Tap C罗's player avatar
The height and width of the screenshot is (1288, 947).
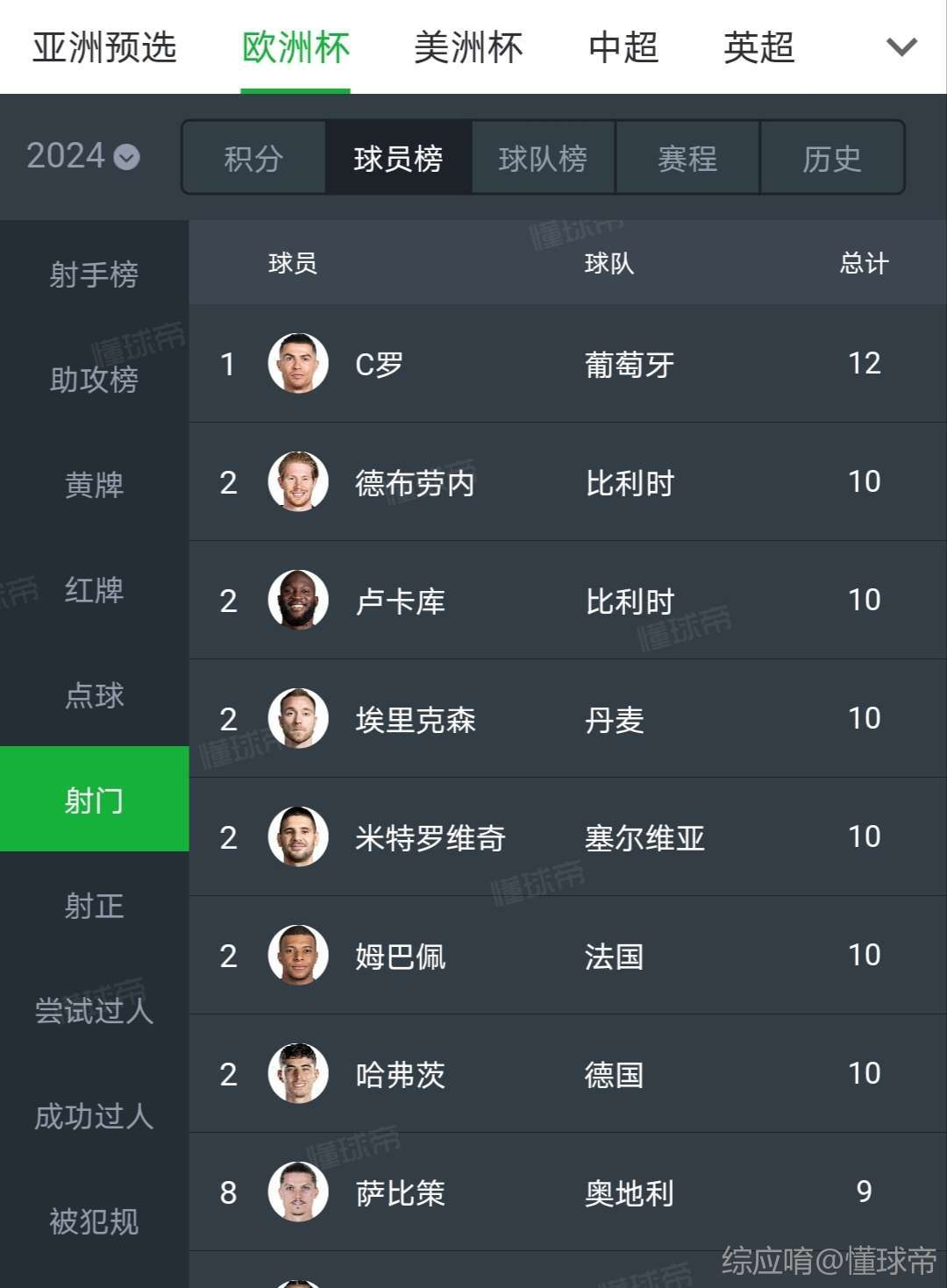[298, 363]
